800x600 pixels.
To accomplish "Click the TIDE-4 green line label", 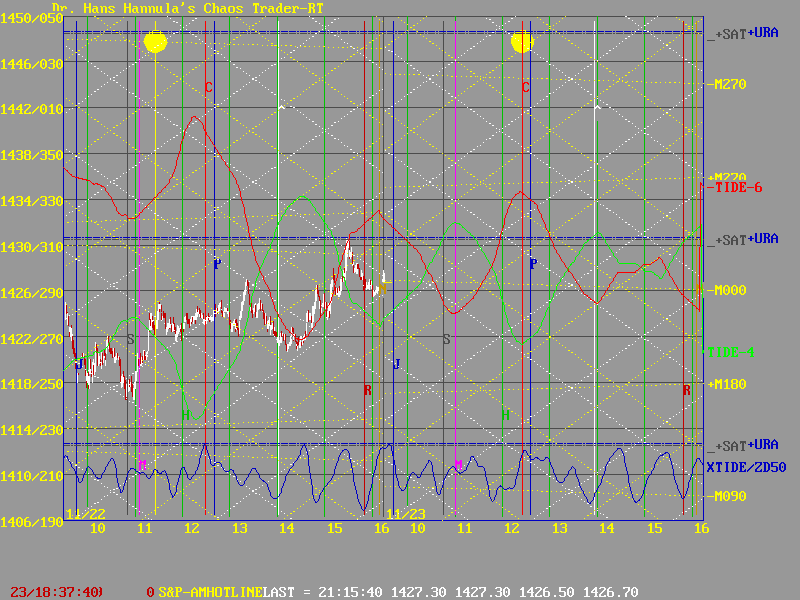I will pyautogui.click(x=731, y=352).
